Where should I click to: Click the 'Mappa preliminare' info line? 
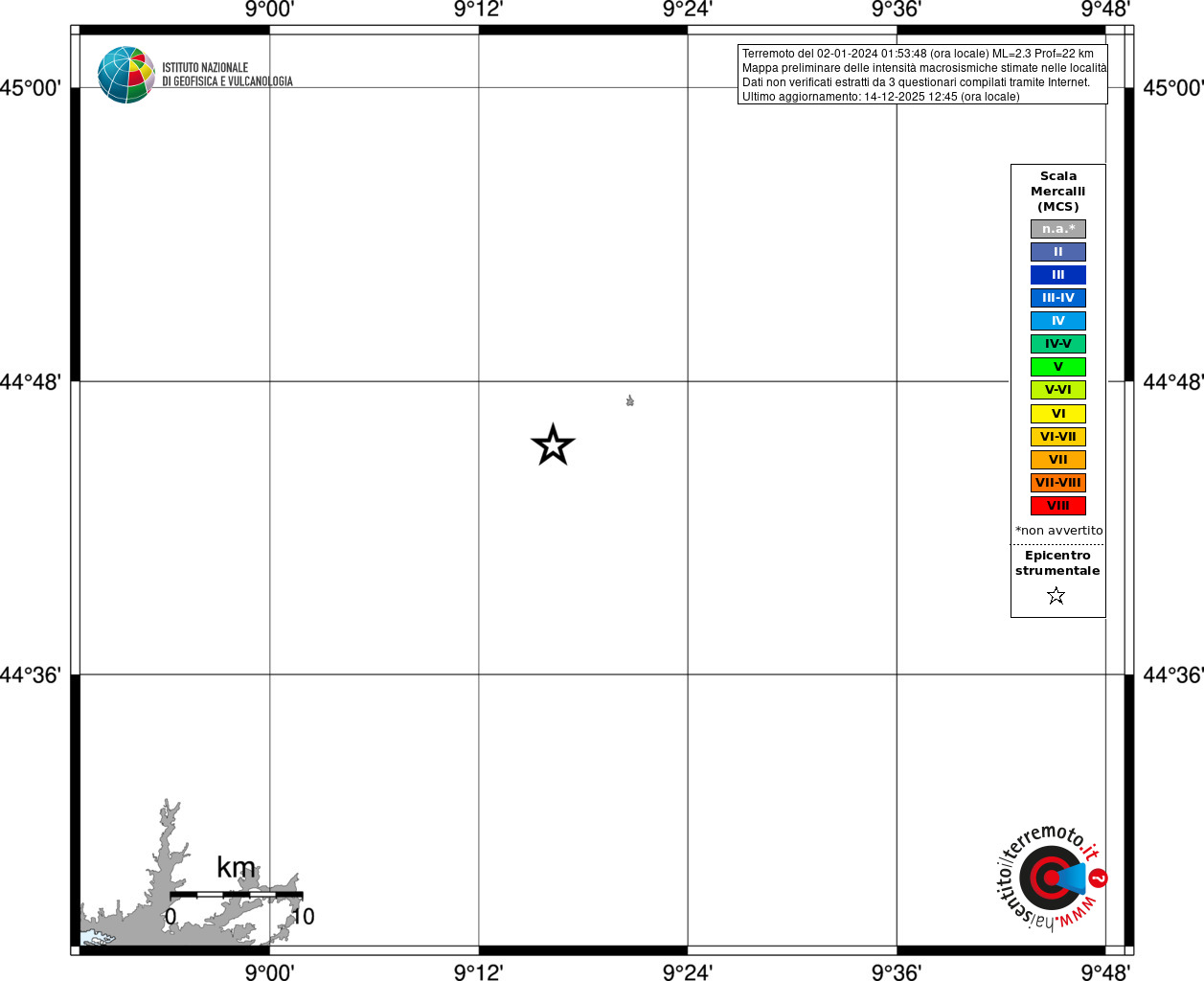point(924,68)
